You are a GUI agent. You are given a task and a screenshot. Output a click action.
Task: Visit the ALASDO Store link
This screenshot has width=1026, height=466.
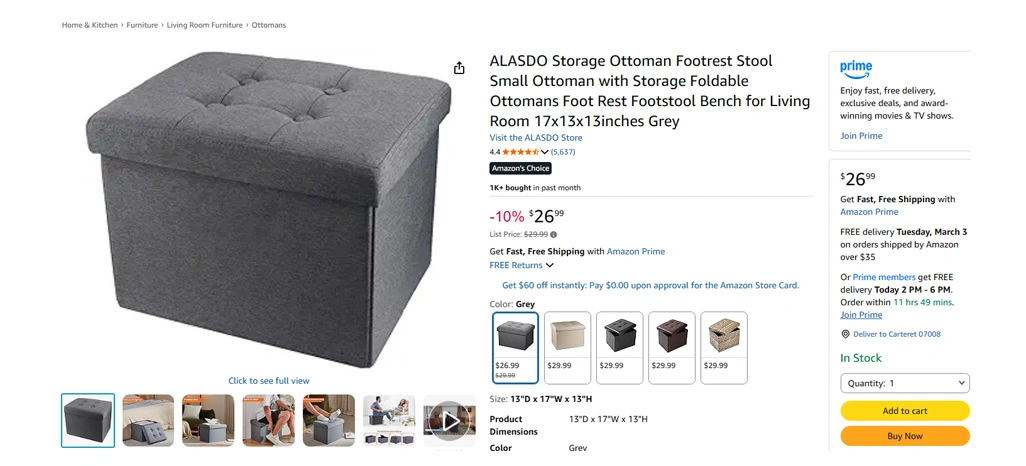point(535,138)
